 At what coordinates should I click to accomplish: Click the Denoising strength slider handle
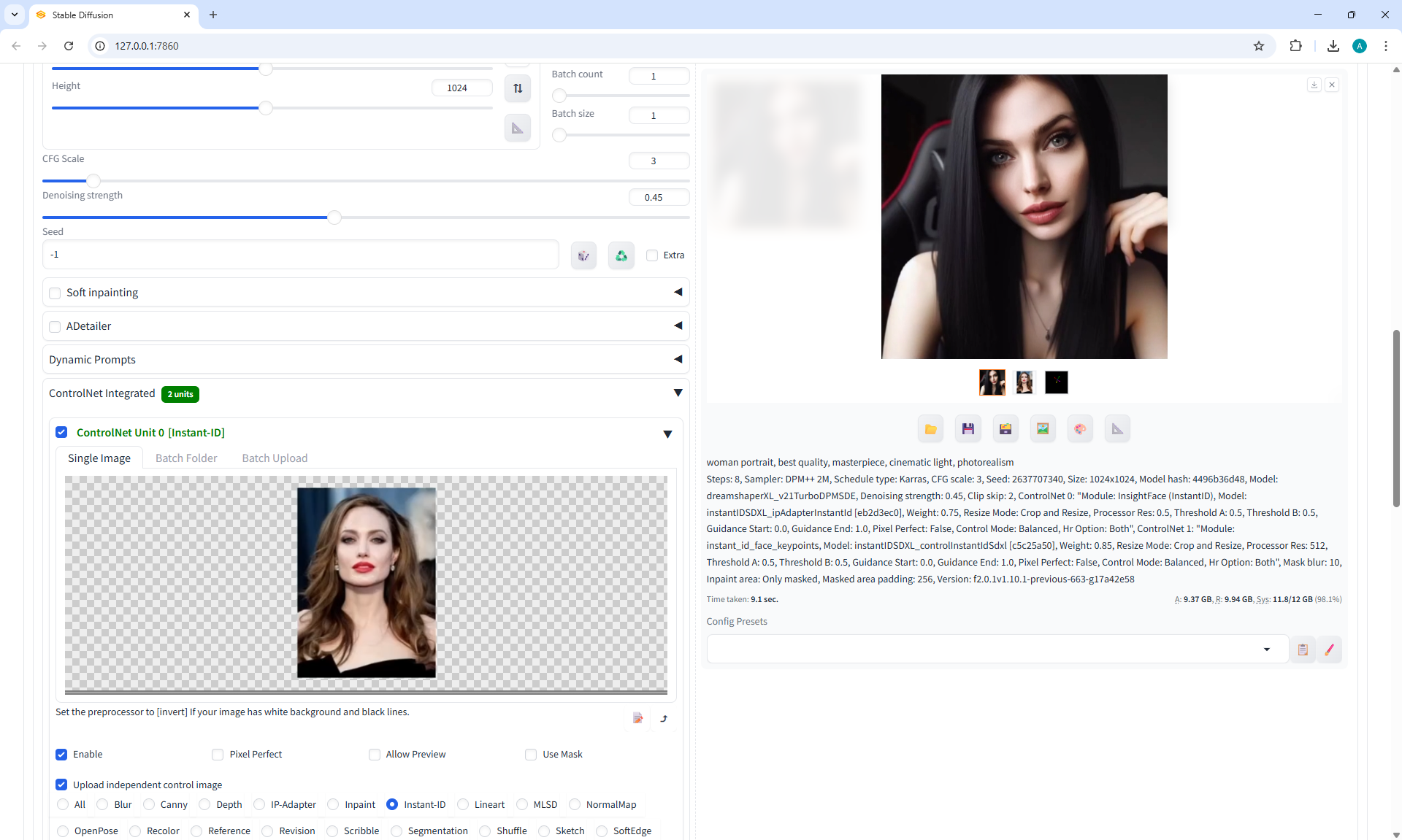[334, 217]
